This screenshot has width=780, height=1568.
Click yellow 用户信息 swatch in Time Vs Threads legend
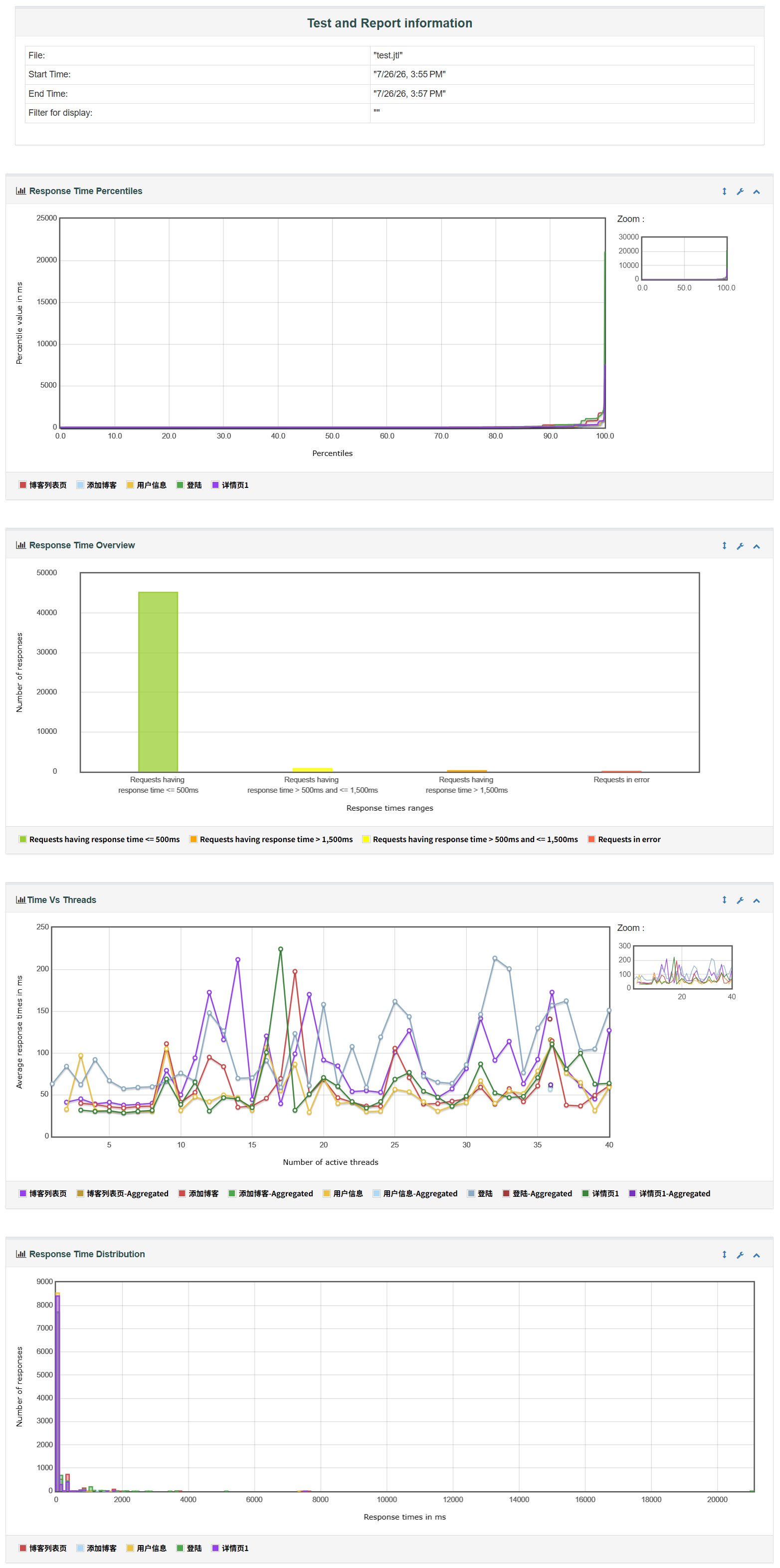click(326, 1194)
